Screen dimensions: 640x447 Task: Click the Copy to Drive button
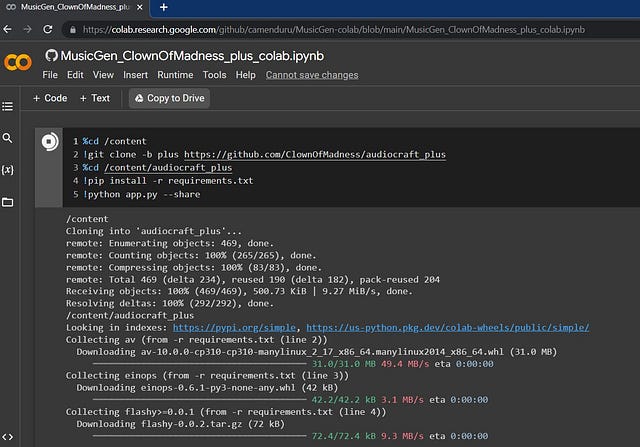(x=169, y=98)
